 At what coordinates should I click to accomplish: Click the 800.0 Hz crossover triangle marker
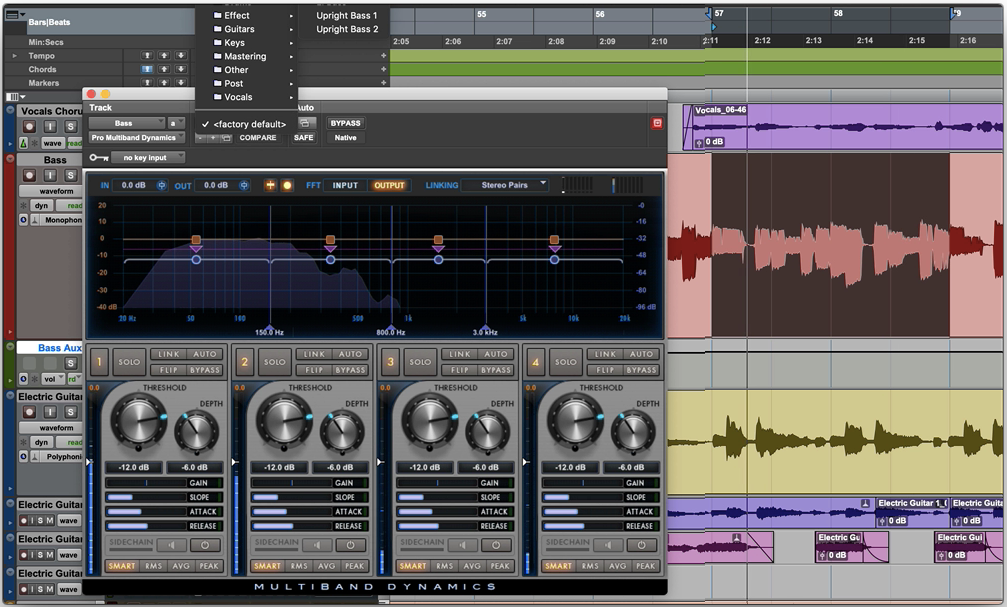point(391,327)
